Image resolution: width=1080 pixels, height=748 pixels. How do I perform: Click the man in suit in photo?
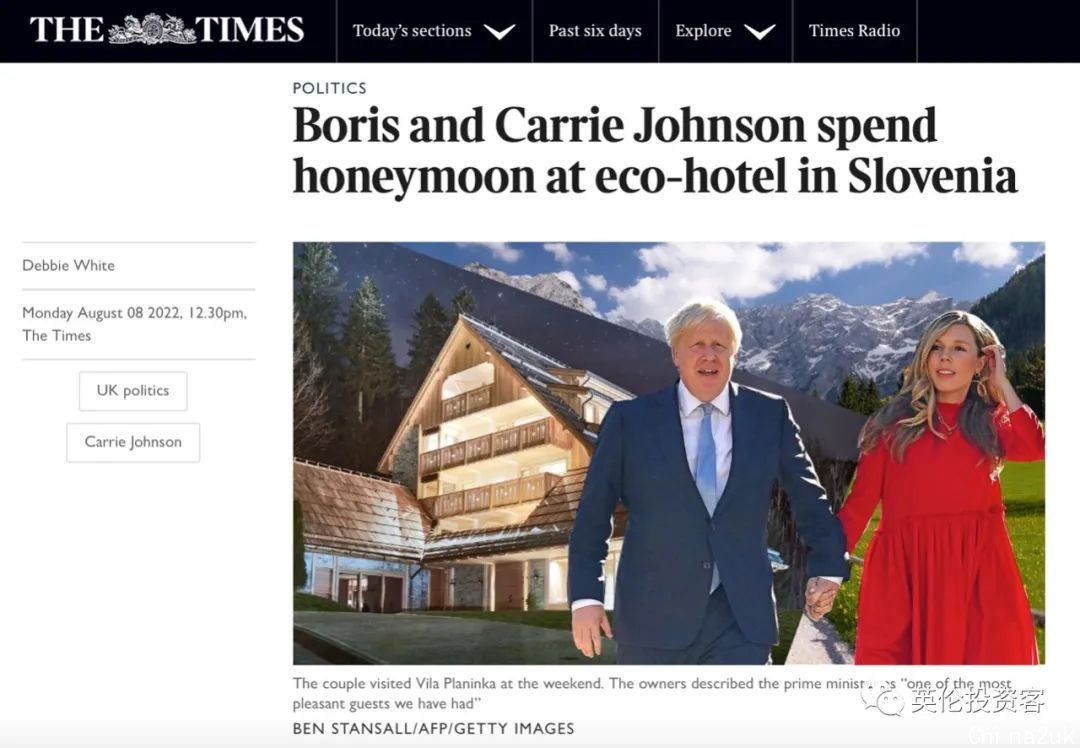[703, 482]
